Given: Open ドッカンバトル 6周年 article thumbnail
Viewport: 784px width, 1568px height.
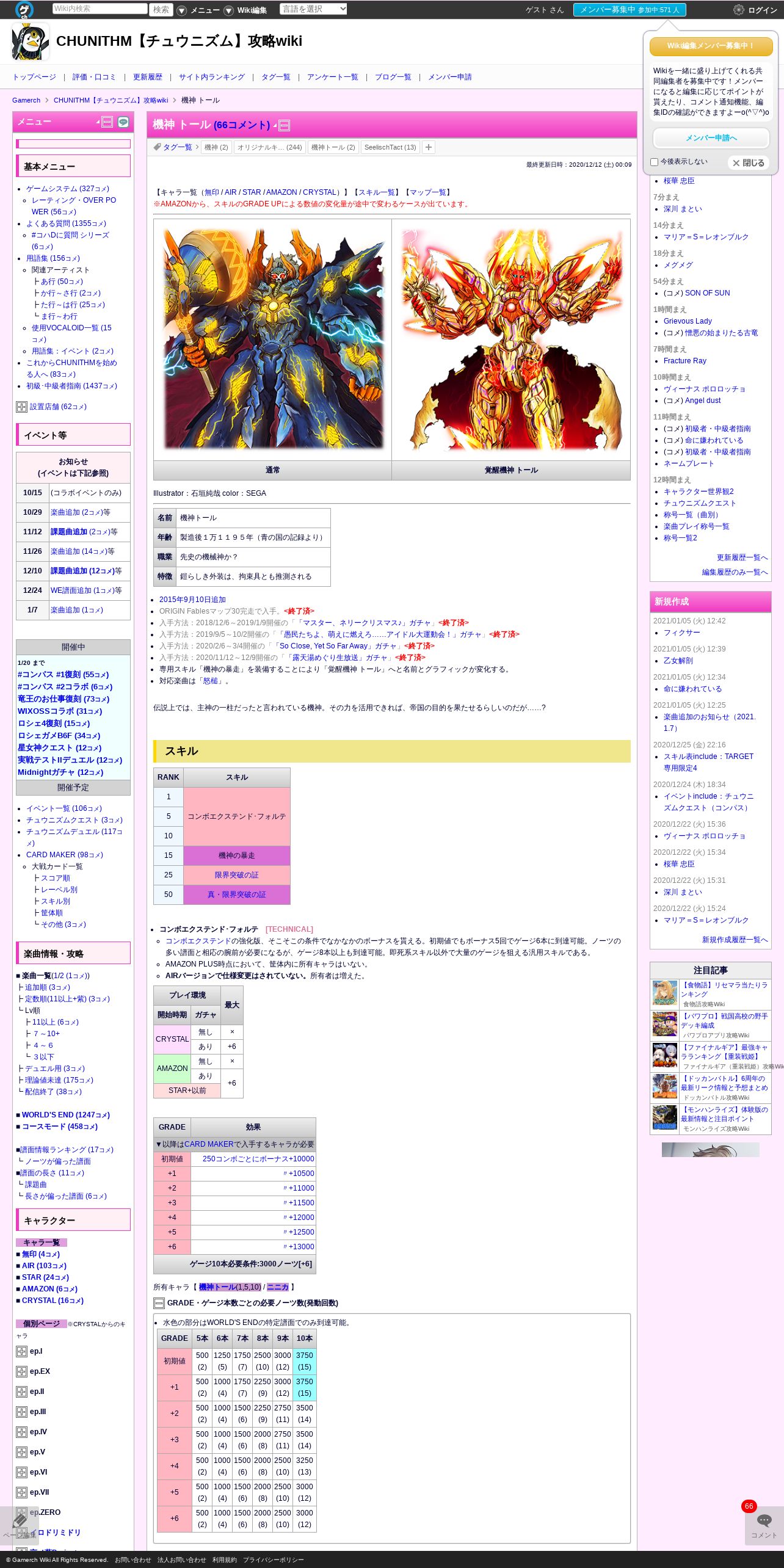Looking at the screenshot, I should 664,1087.
